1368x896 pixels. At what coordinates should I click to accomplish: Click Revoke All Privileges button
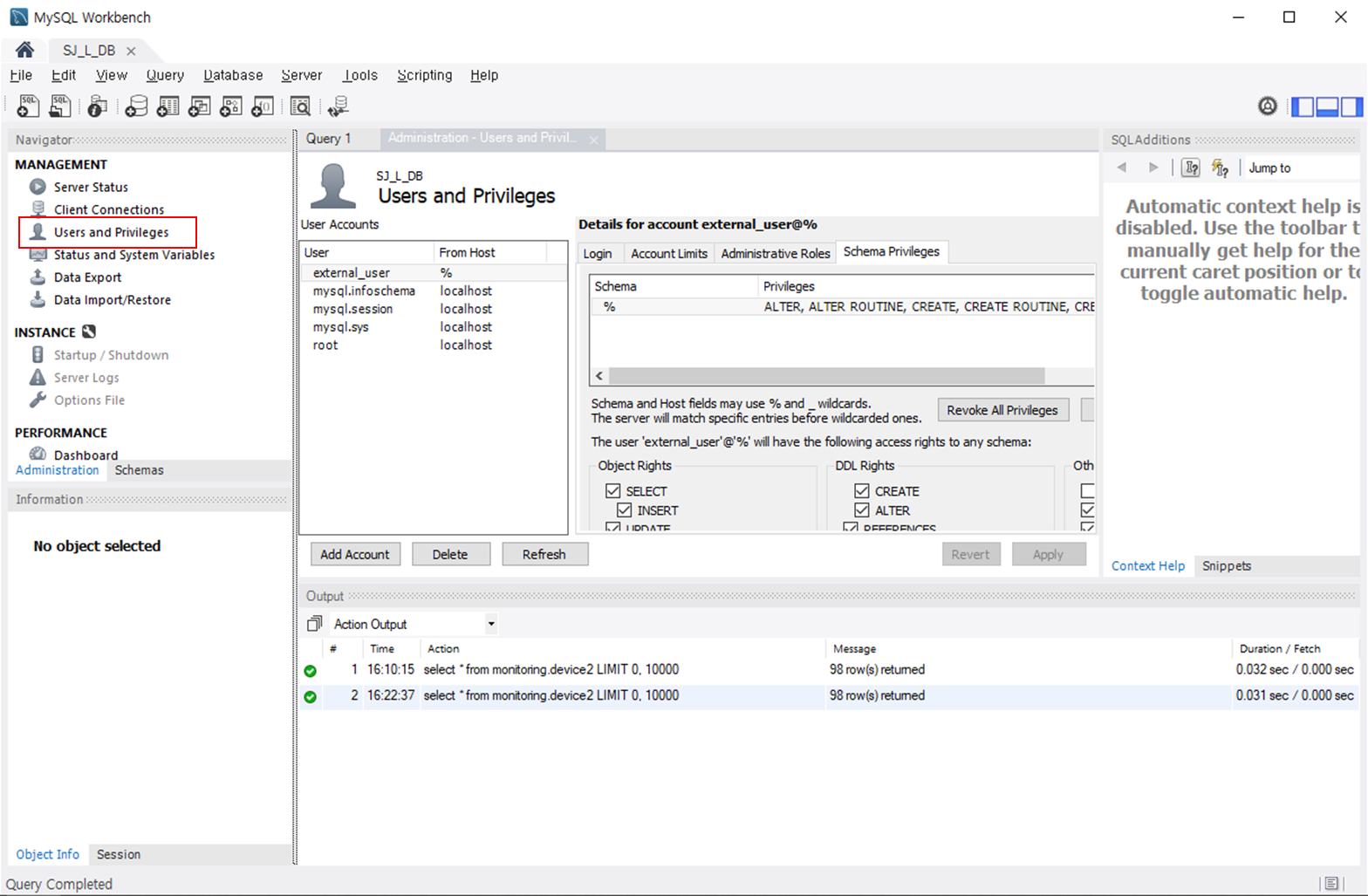1002,410
